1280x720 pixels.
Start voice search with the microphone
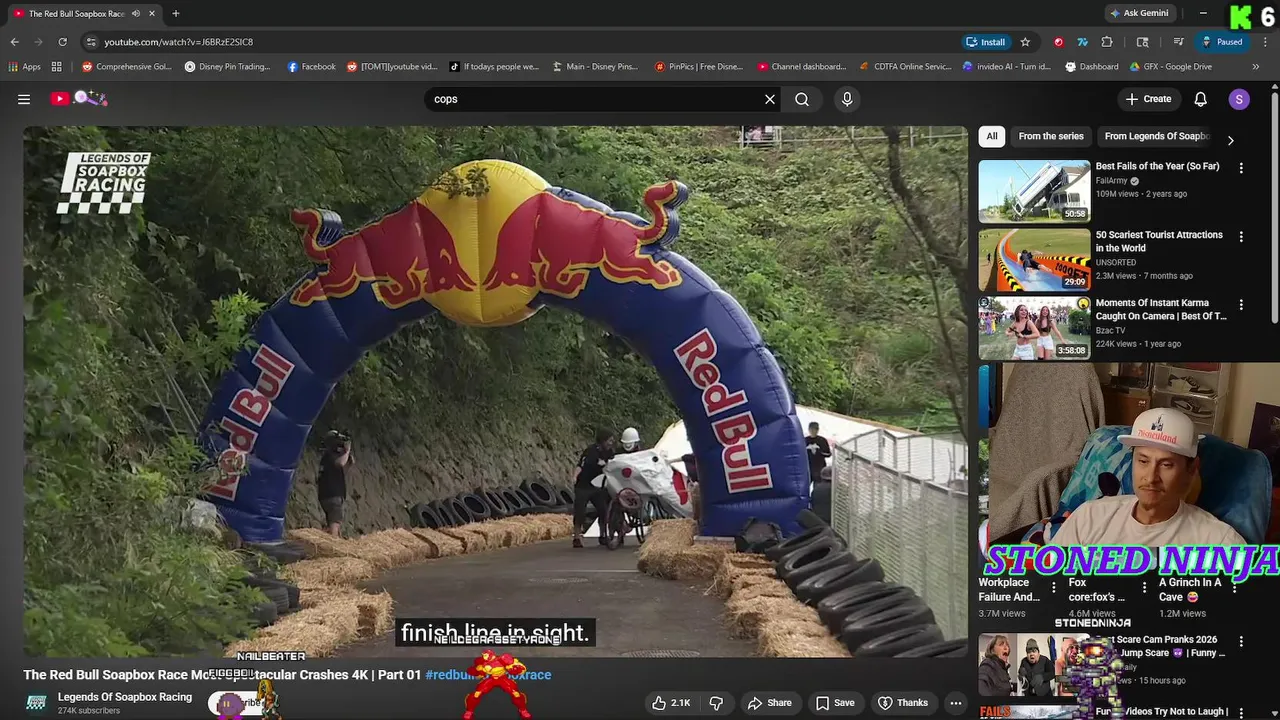tap(847, 99)
